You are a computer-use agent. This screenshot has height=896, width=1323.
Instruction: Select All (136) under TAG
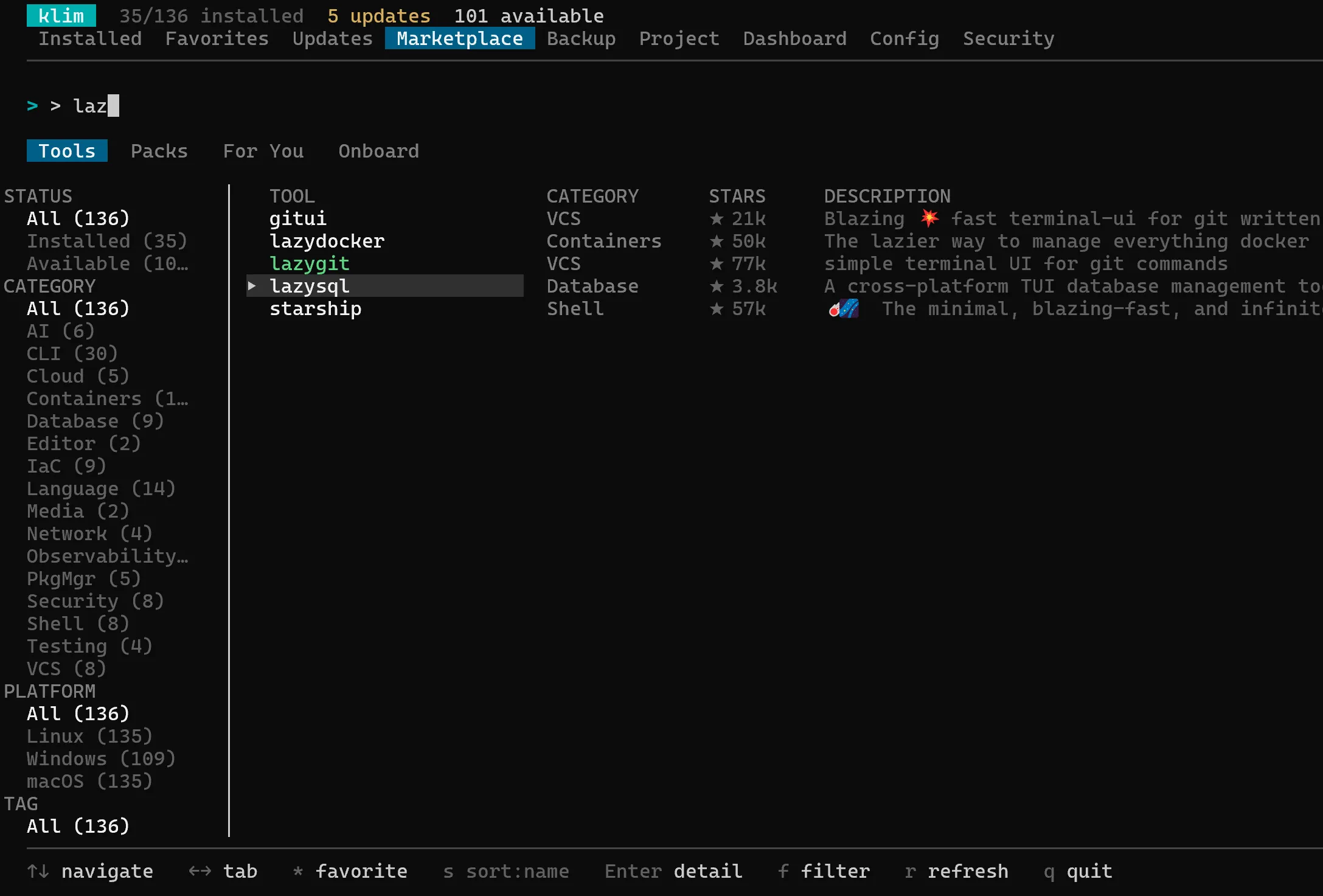pyautogui.click(x=78, y=827)
